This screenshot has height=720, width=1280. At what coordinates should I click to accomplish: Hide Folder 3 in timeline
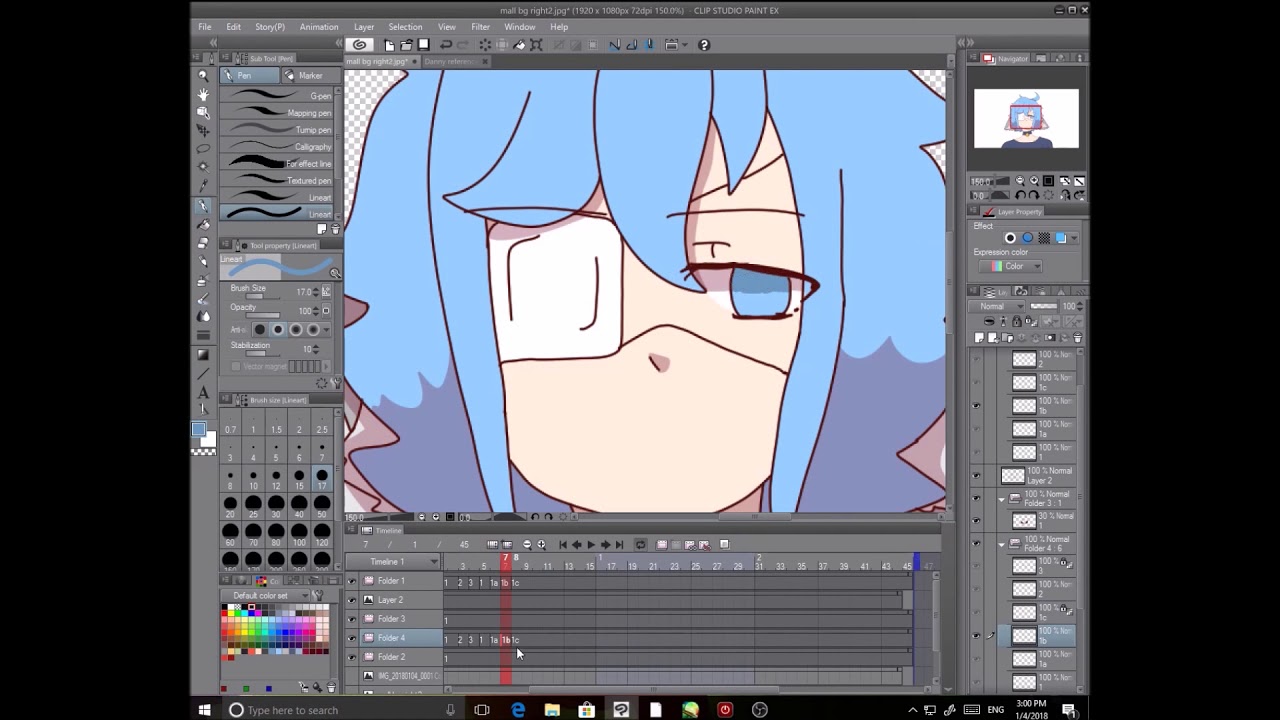pos(351,619)
